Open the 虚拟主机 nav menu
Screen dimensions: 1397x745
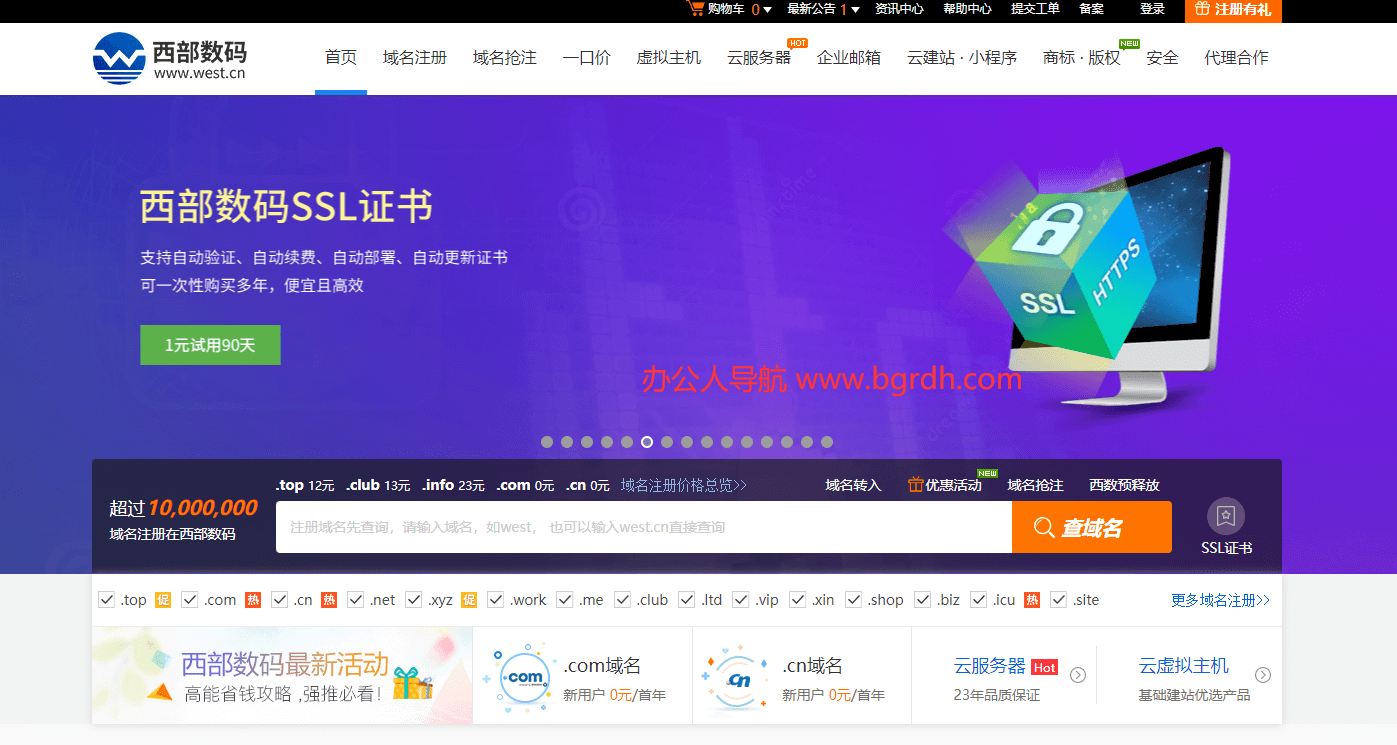(x=669, y=58)
